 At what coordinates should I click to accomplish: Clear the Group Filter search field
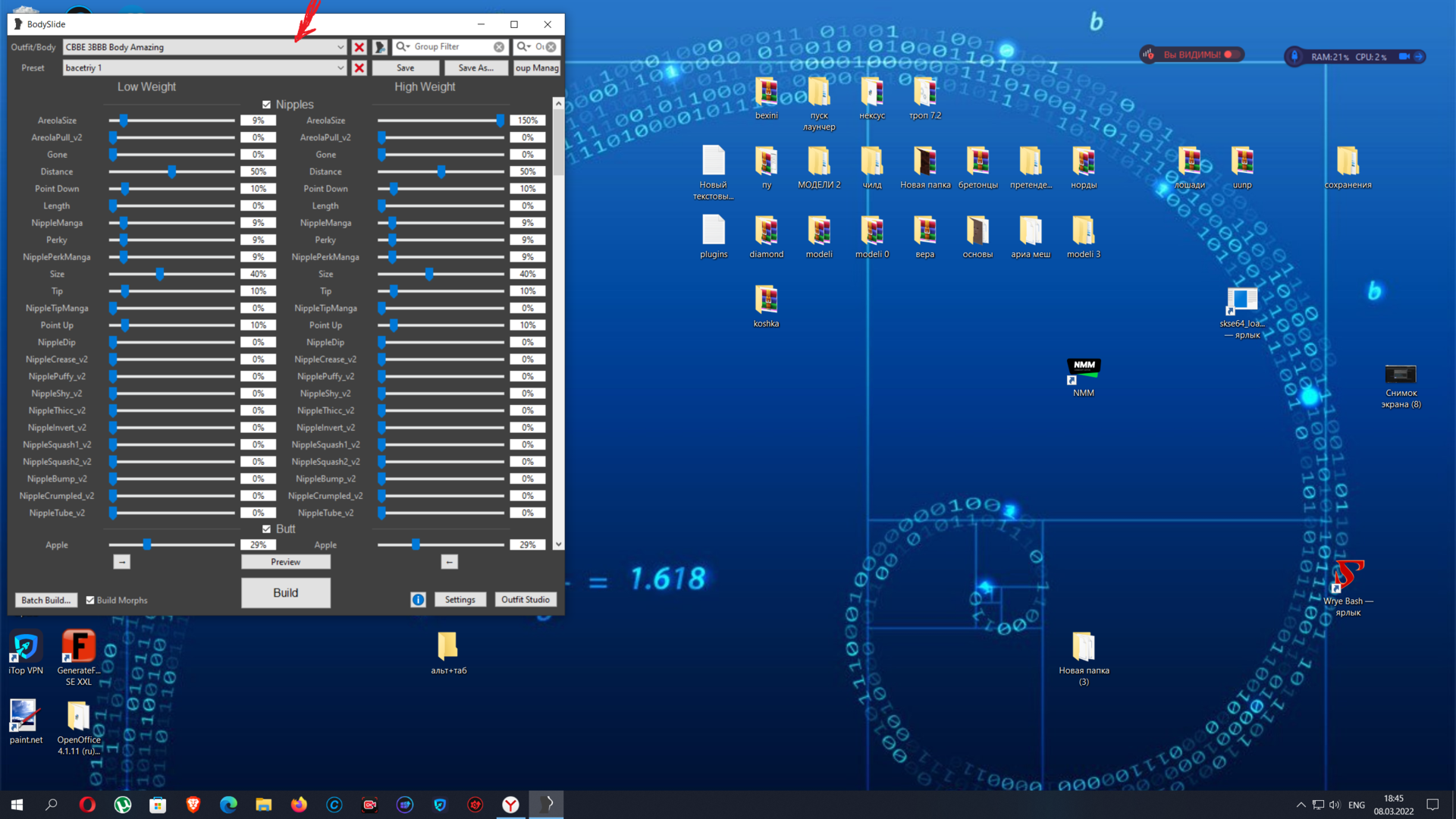coord(499,47)
